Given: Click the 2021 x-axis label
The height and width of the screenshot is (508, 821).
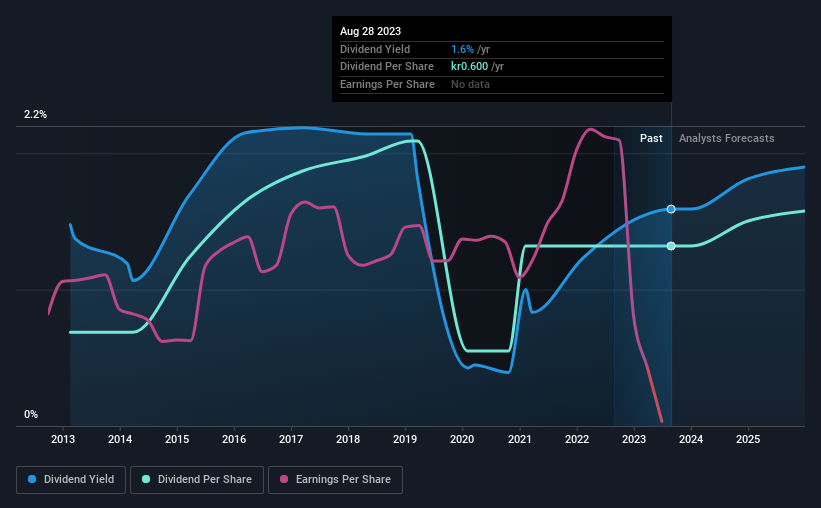Looking at the screenshot, I should pyautogui.click(x=519, y=439).
